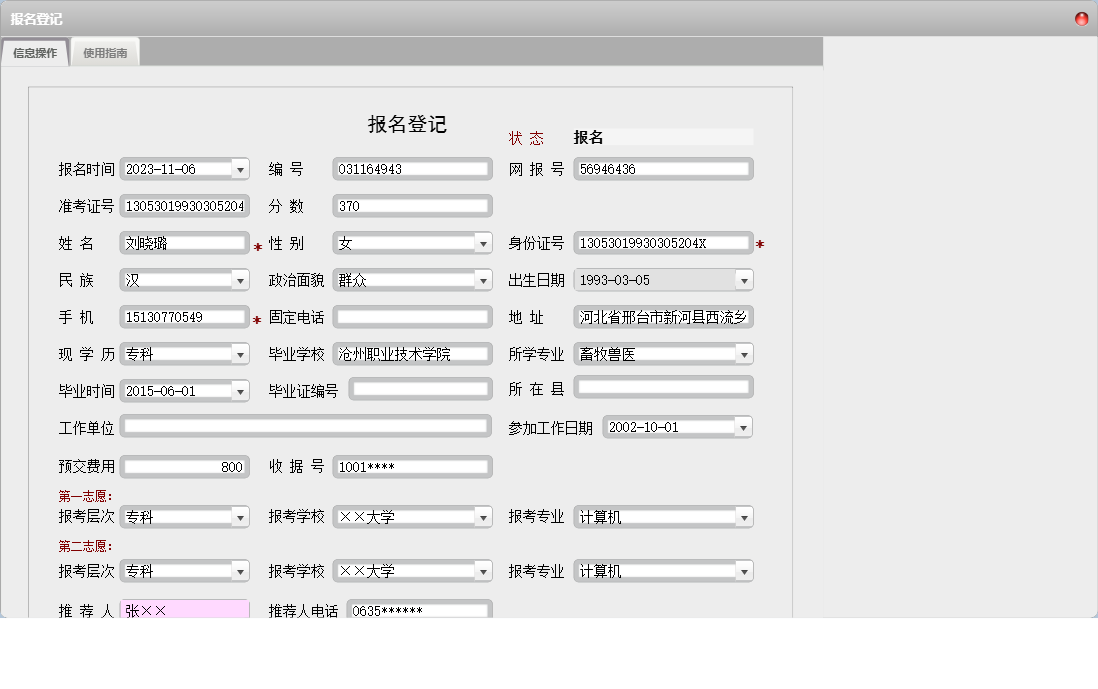Click the empty 工作单位 field
The height and width of the screenshot is (689, 1098).
tap(305, 426)
